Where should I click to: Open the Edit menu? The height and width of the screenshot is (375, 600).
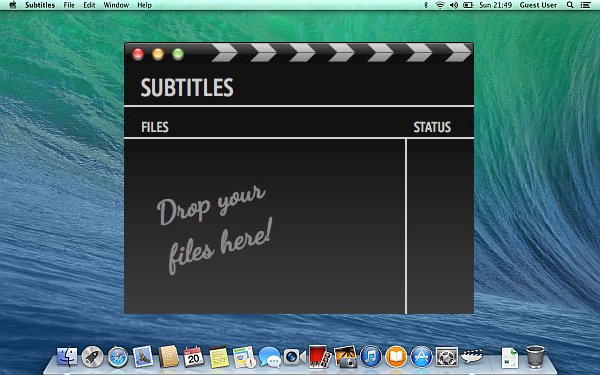89,5
